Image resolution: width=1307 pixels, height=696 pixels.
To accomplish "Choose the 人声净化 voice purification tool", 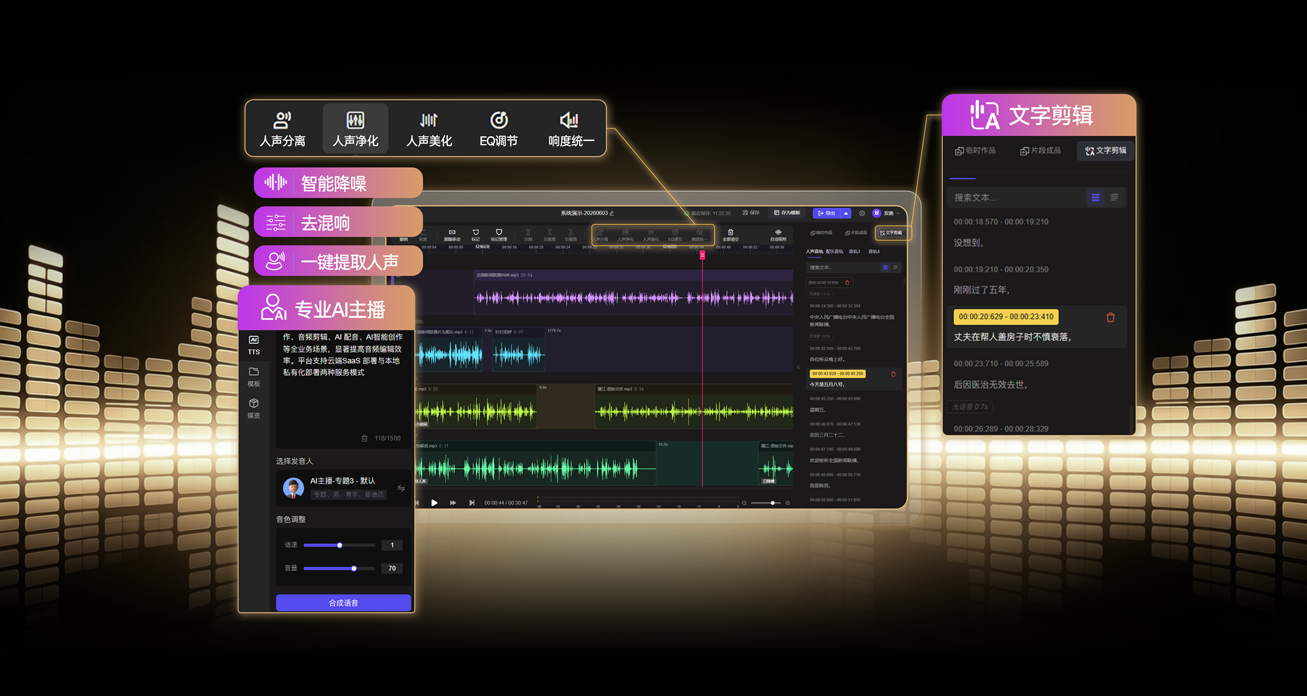I will click(x=355, y=129).
